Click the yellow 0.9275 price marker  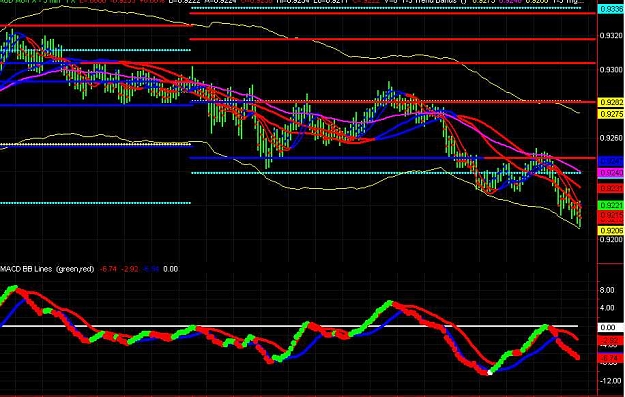click(x=611, y=114)
